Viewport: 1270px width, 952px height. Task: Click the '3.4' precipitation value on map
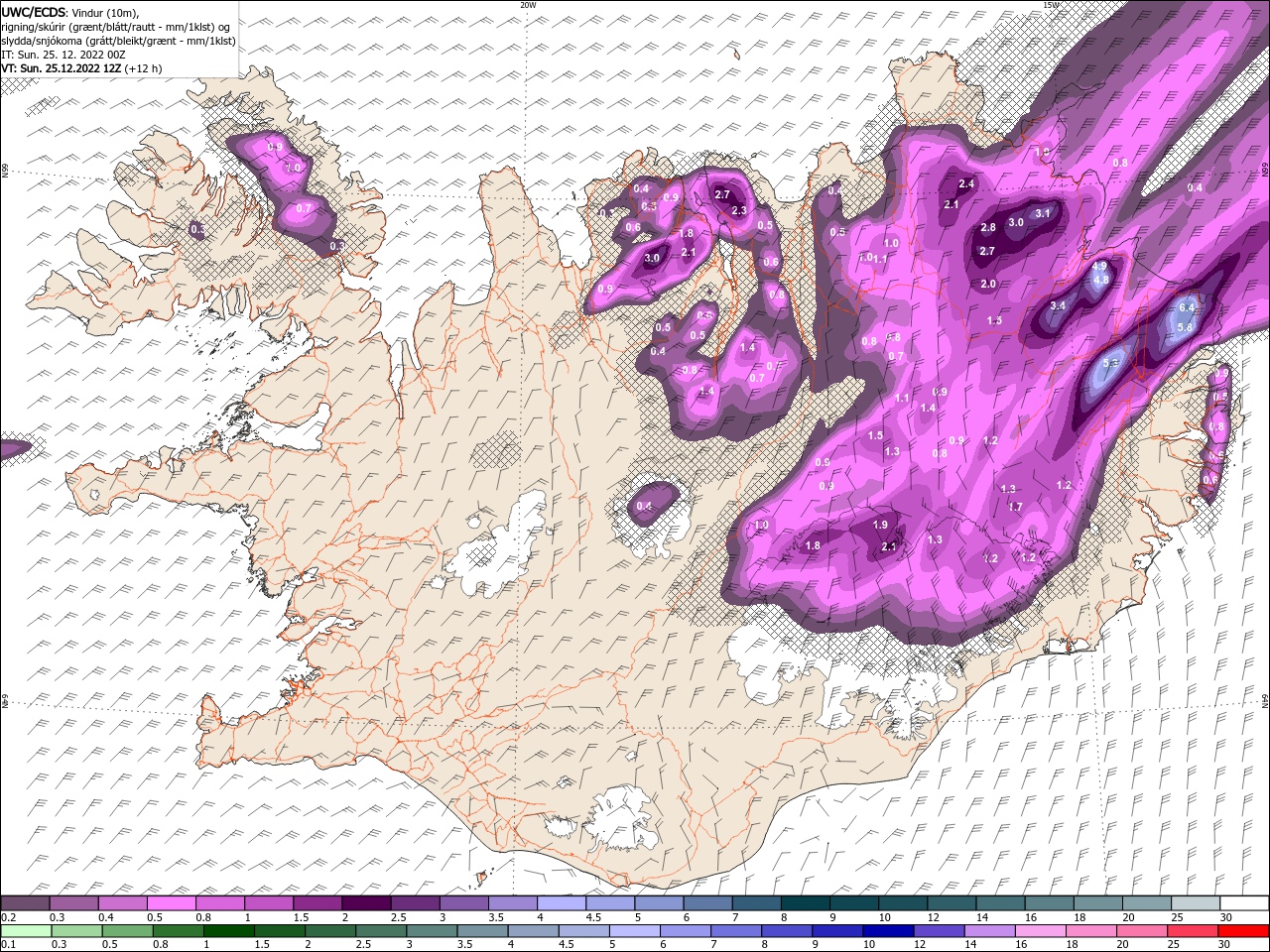[1058, 305]
